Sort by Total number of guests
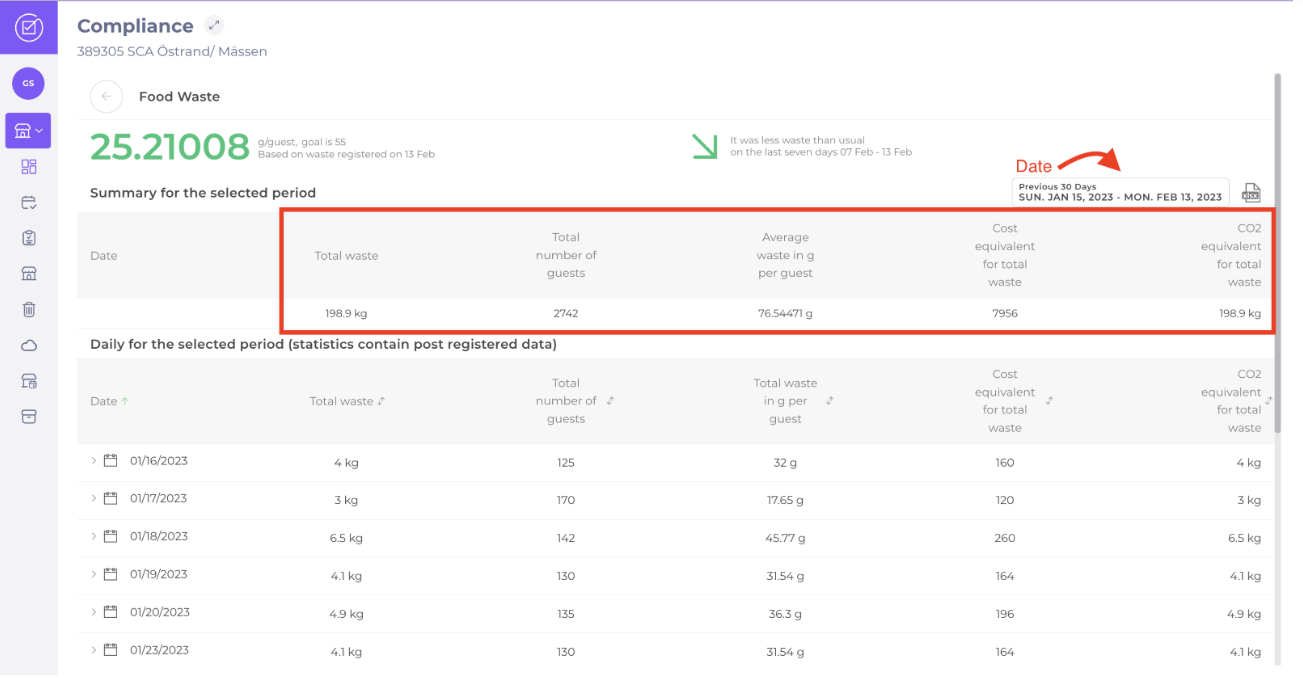The height and width of the screenshot is (678, 1303). 610,401
